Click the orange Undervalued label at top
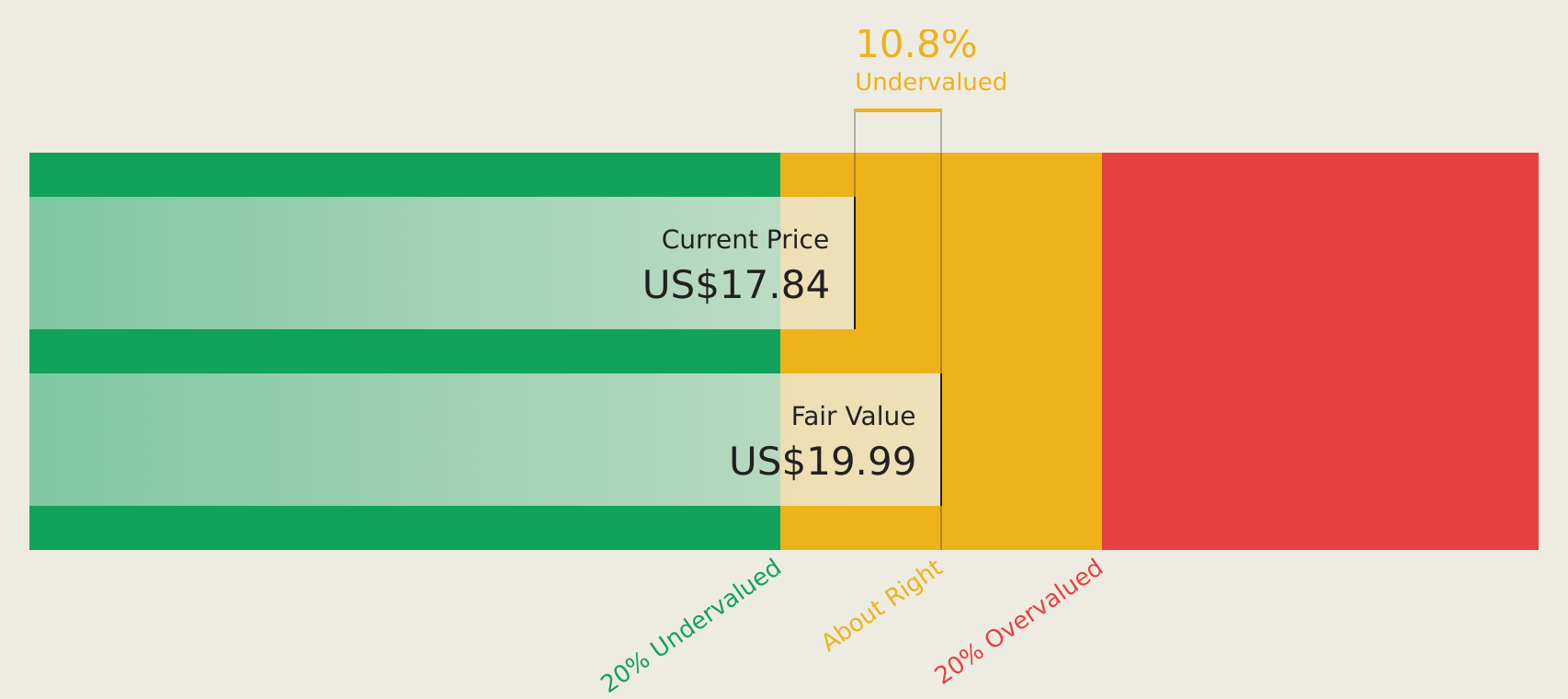Image resolution: width=1568 pixels, height=699 pixels. tap(930, 83)
